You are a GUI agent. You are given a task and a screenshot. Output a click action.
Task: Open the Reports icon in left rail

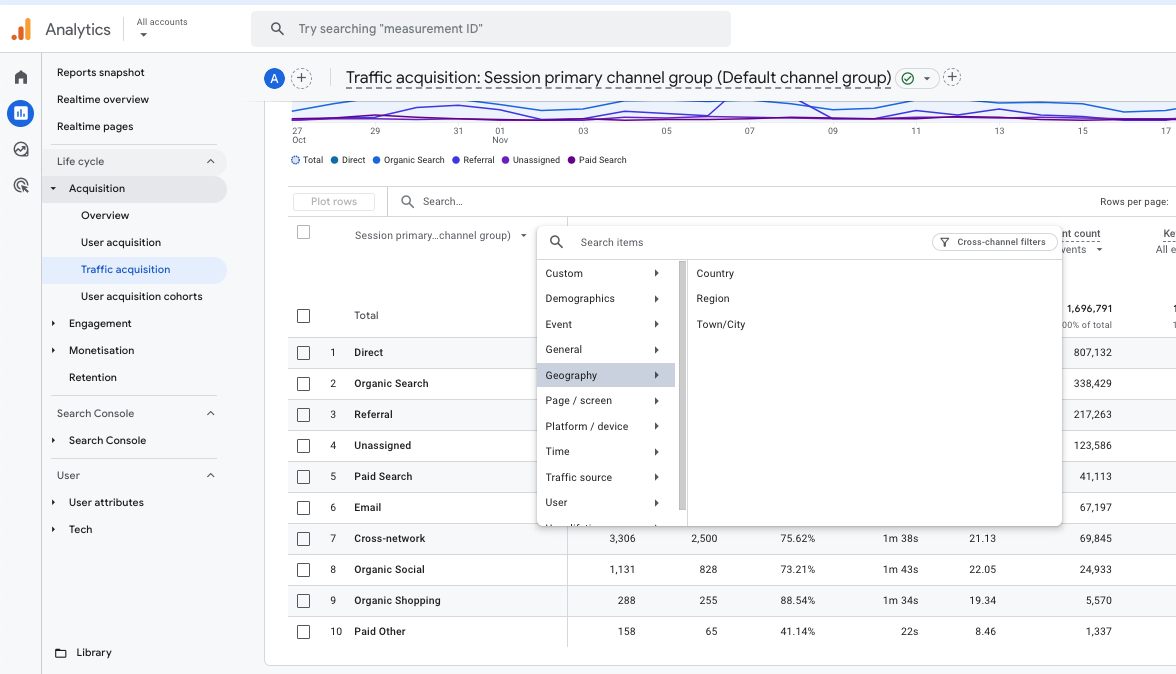[21, 113]
